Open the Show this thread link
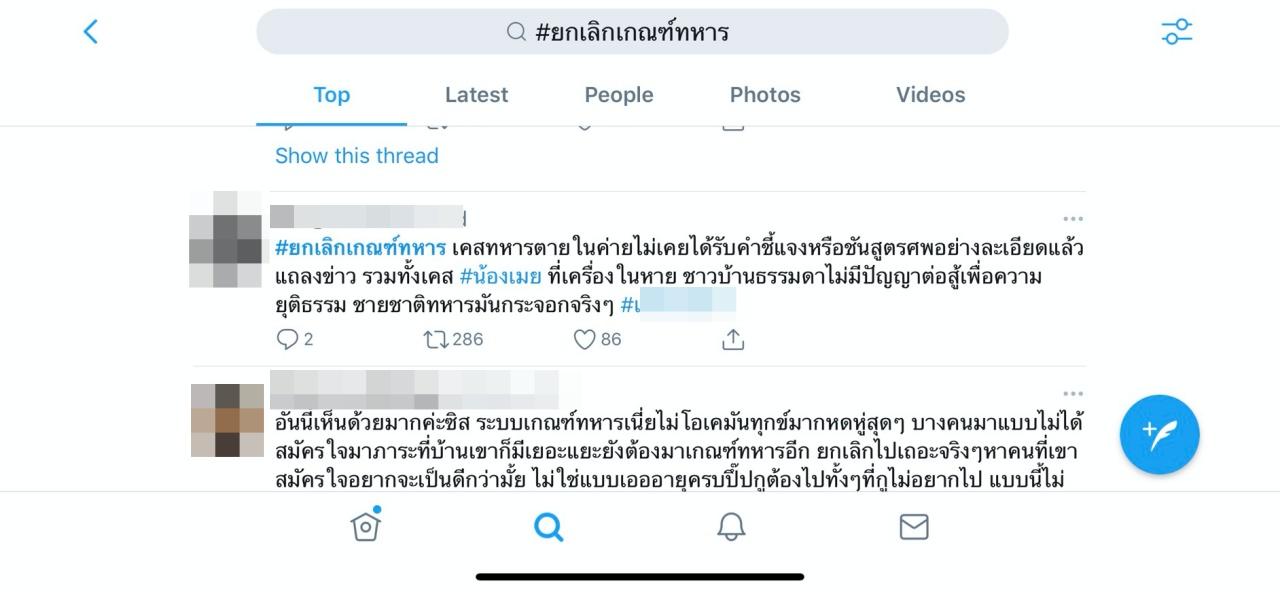 tap(357, 156)
